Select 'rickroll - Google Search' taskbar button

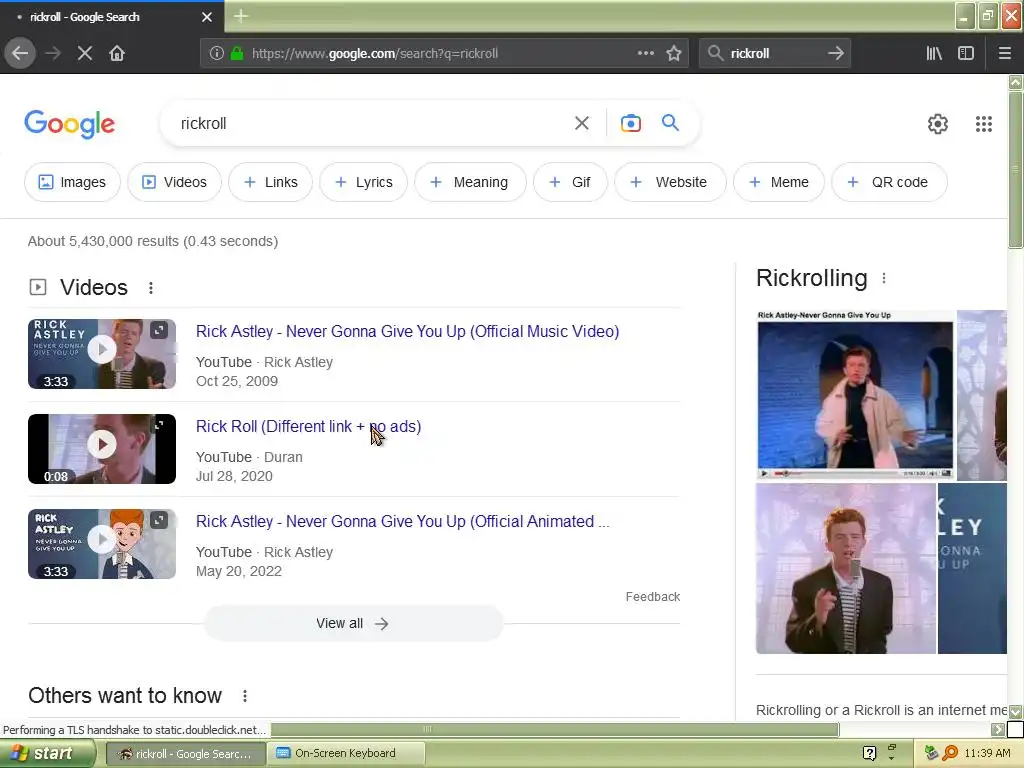point(185,753)
